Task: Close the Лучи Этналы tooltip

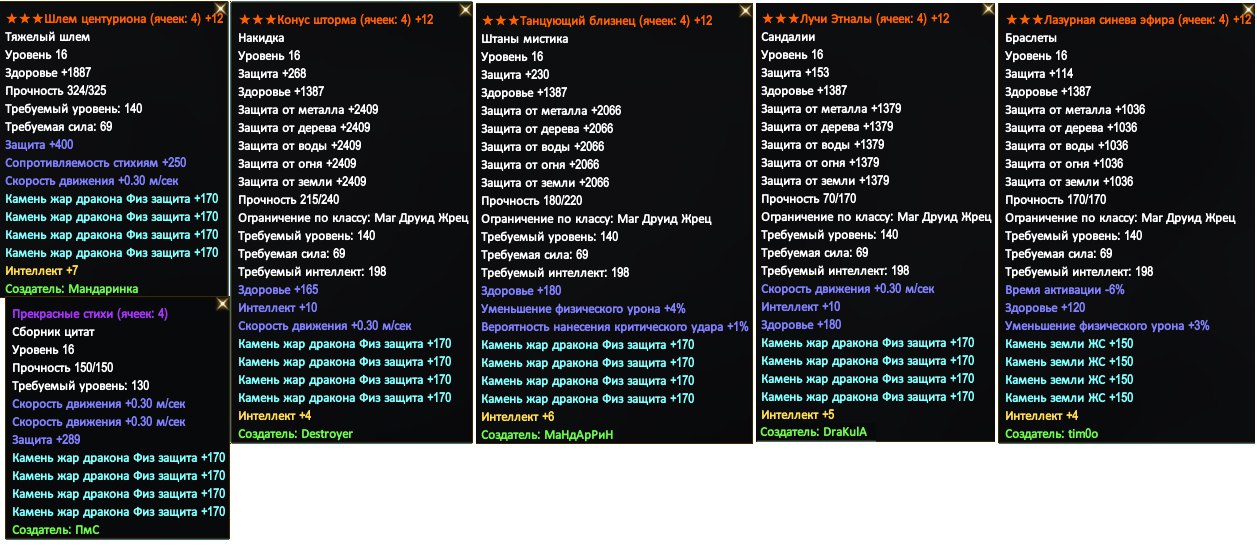Action: click(988, 9)
